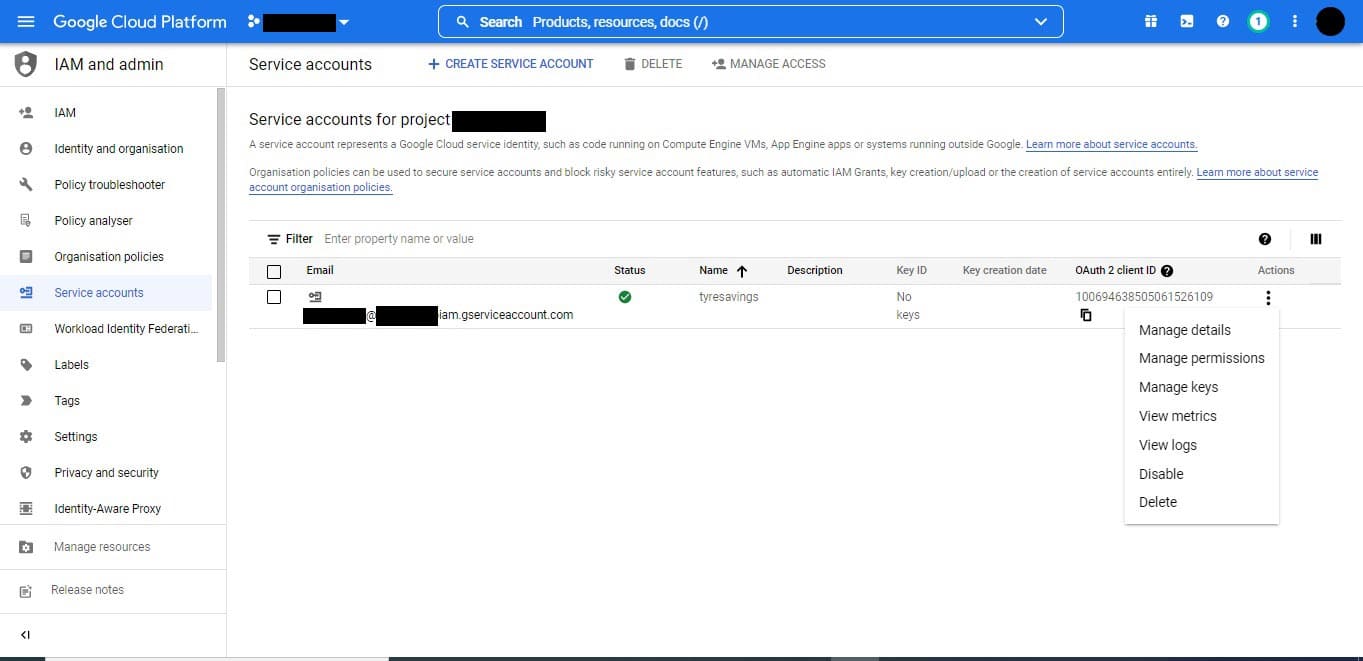Image resolution: width=1363 pixels, height=661 pixels.
Task: Click the Google Cloud Platform logo text
Action: click(140, 21)
